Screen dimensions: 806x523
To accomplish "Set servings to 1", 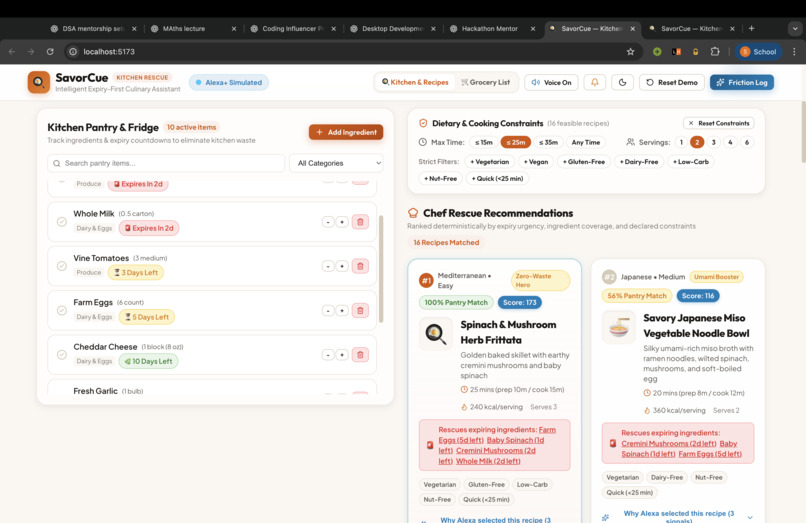I will (681, 142).
